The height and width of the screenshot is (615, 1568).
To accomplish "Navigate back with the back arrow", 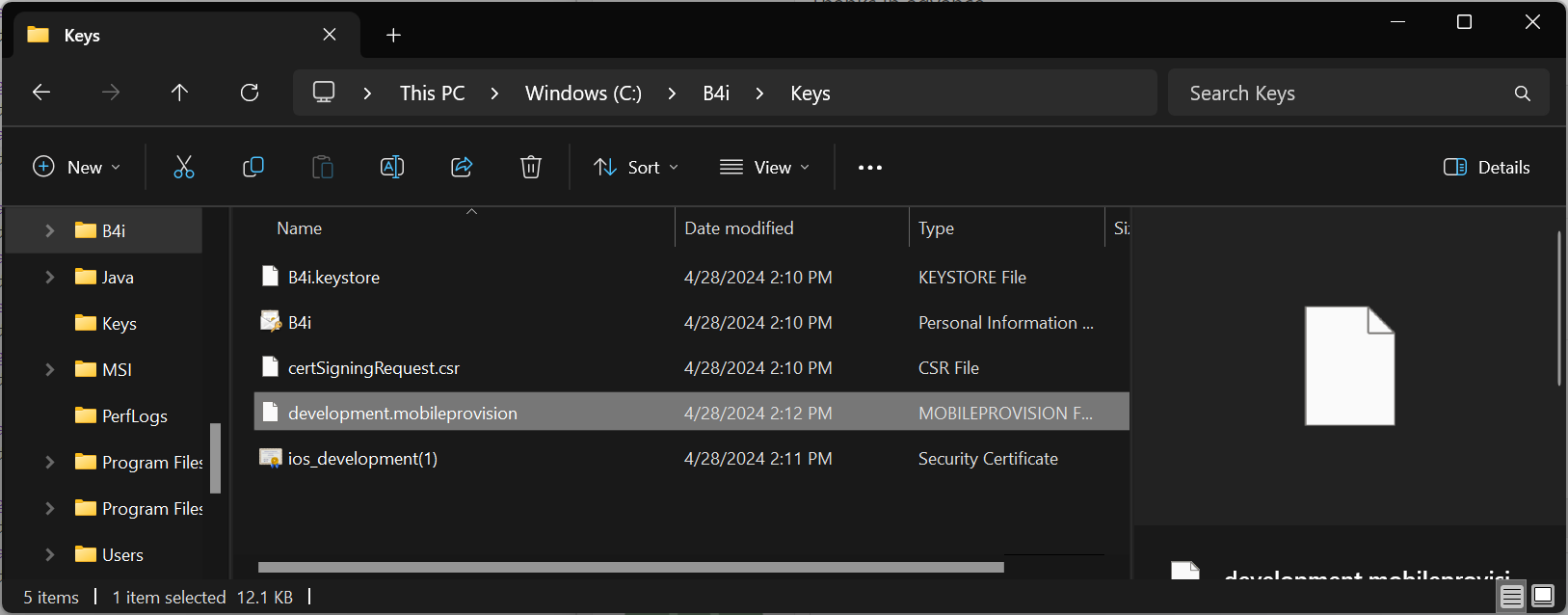I will pos(41,93).
